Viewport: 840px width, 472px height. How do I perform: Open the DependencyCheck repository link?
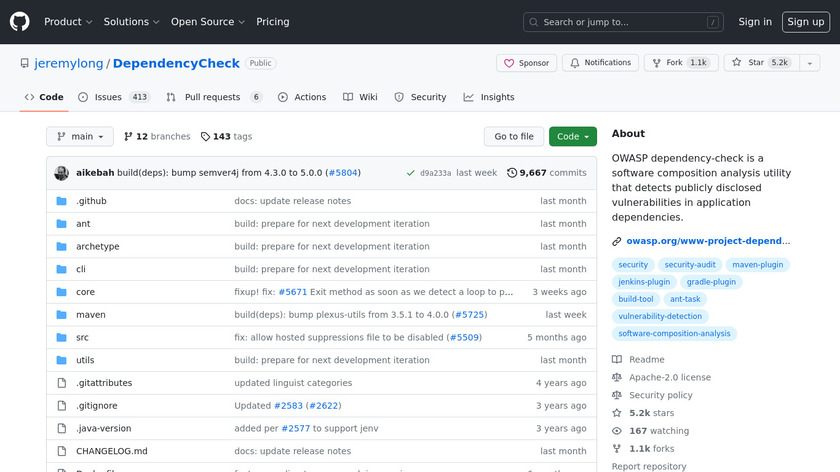click(x=176, y=63)
